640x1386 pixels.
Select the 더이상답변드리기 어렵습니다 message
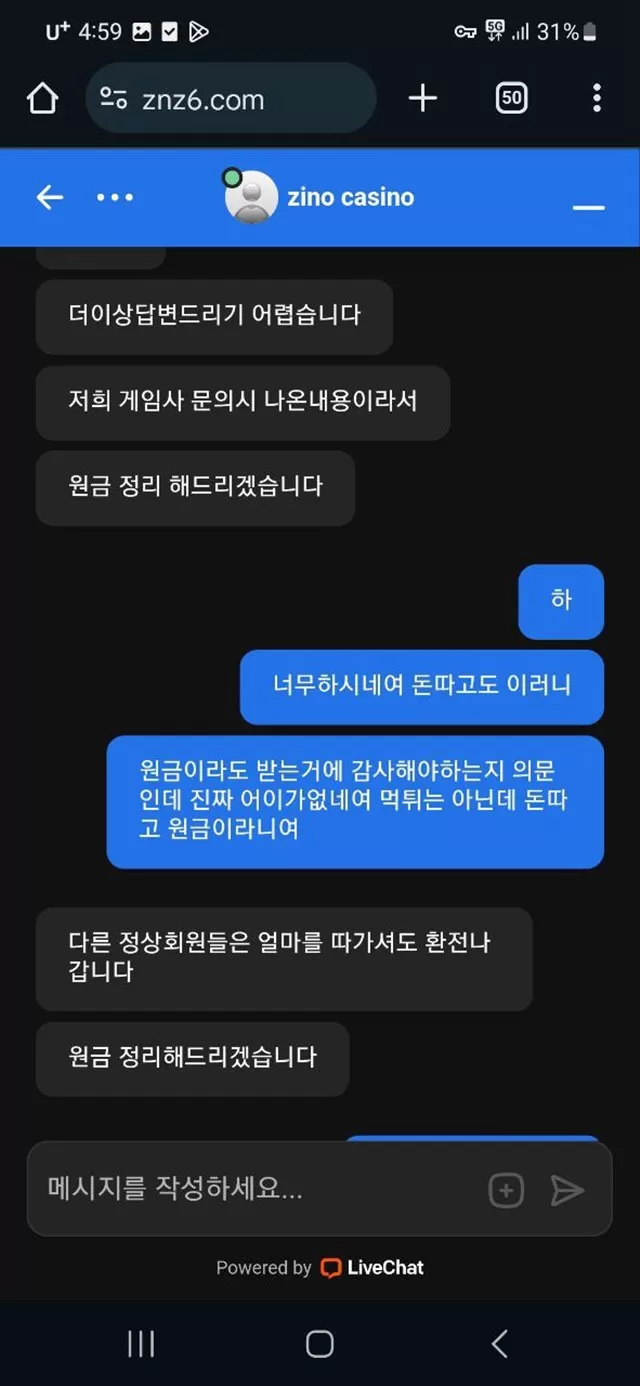214,316
